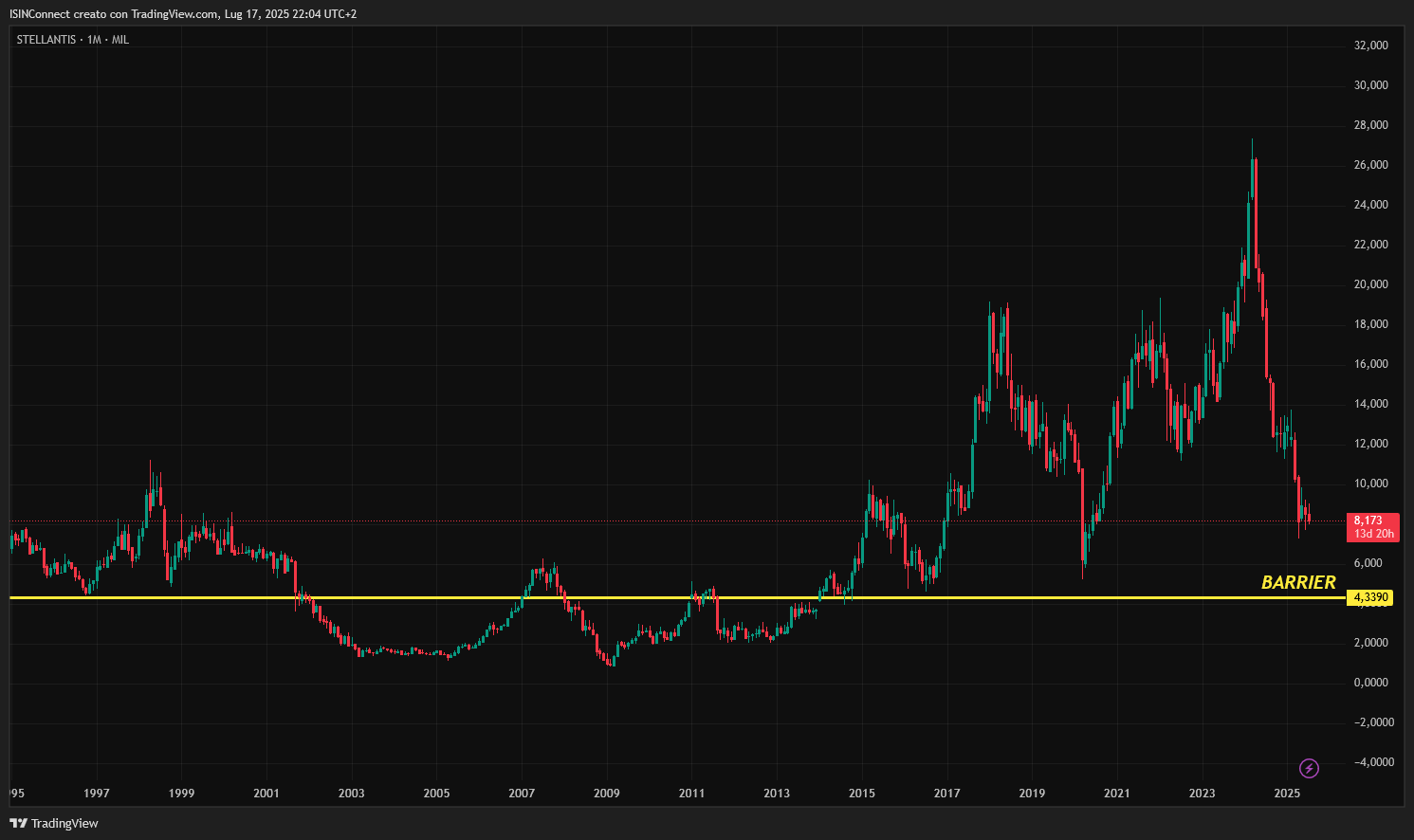This screenshot has height=840, width=1414.
Task: Click the 2001 time axis label
Action: [266, 794]
